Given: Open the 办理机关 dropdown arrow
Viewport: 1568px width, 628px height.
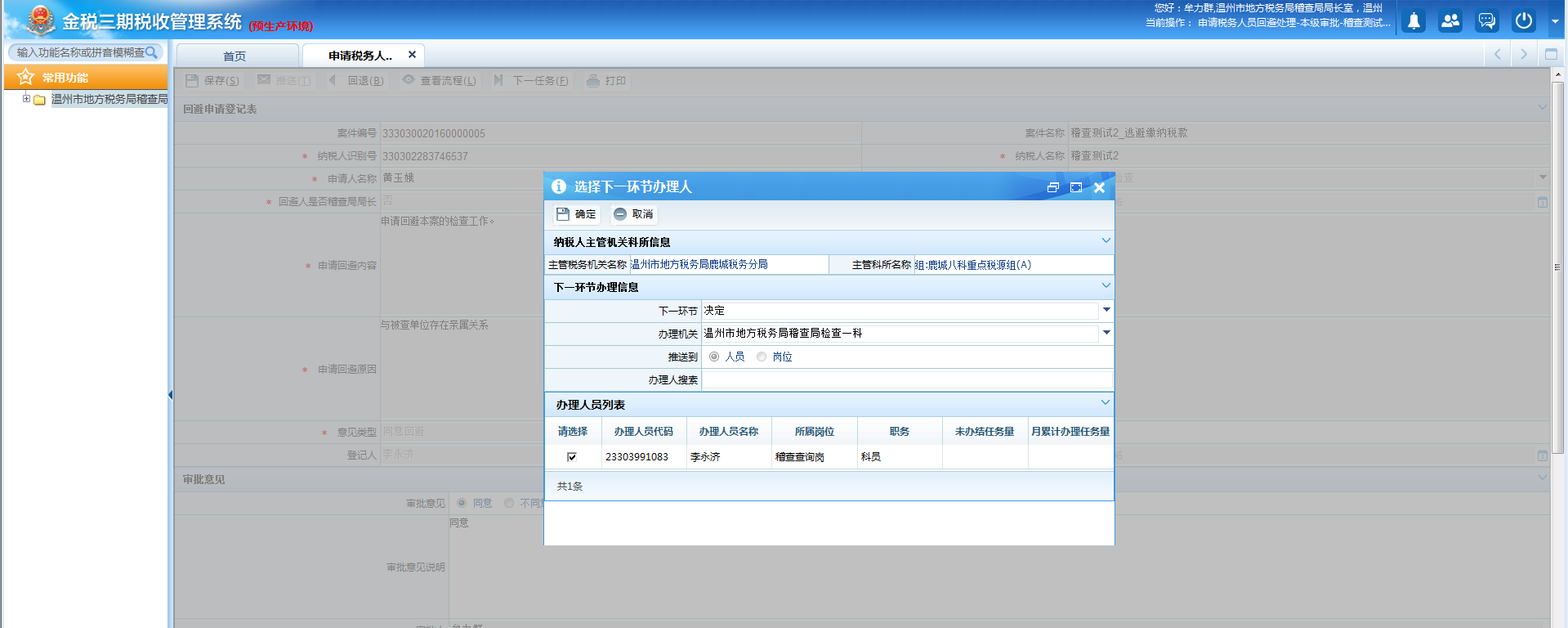Looking at the screenshot, I should click(x=1106, y=333).
